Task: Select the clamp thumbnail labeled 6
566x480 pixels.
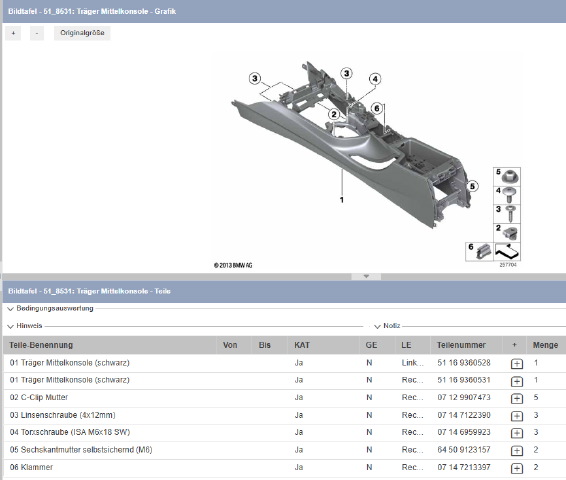Action: click(x=480, y=252)
